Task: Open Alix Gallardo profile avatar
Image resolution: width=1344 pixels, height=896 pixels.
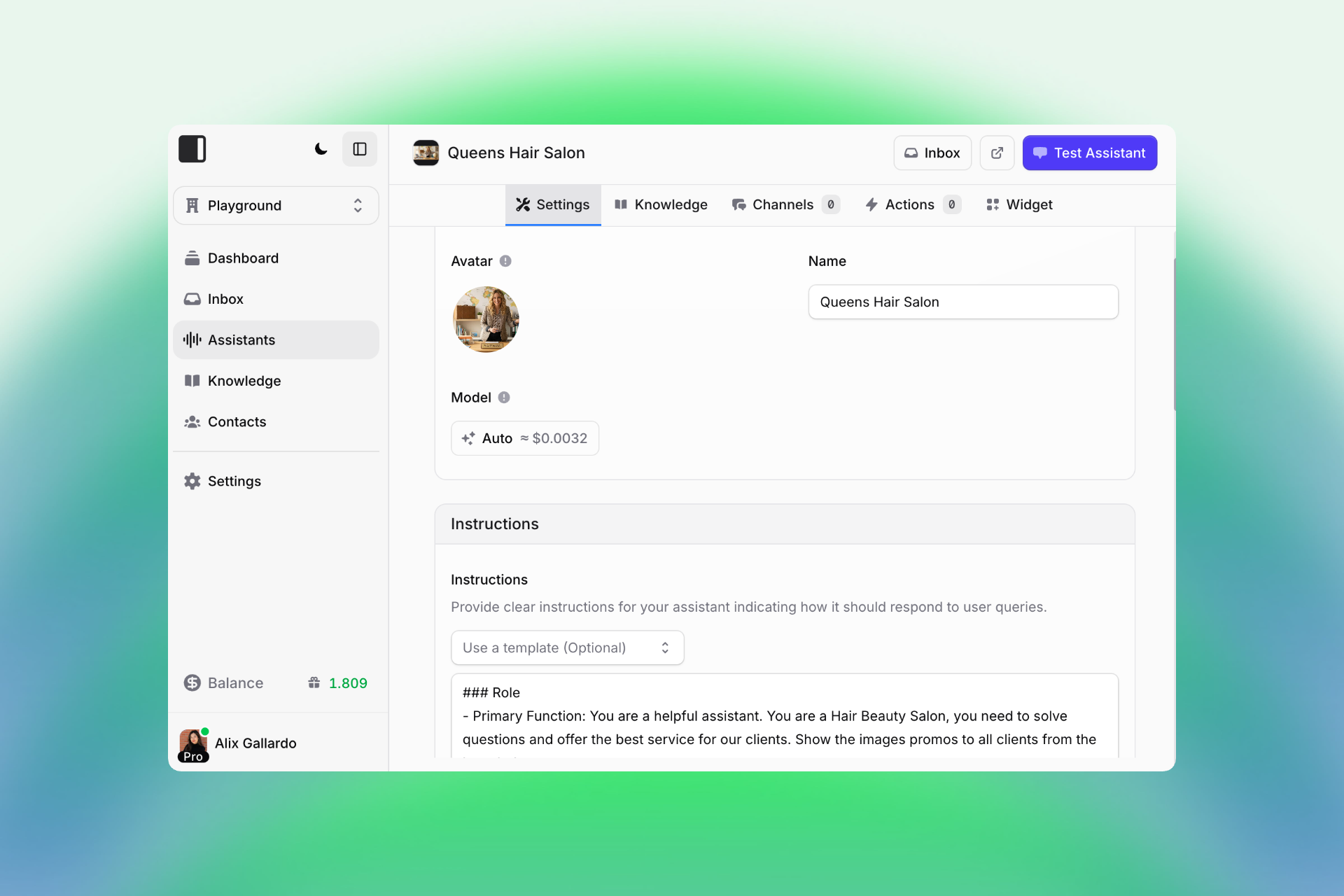Action: pos(193,745)
